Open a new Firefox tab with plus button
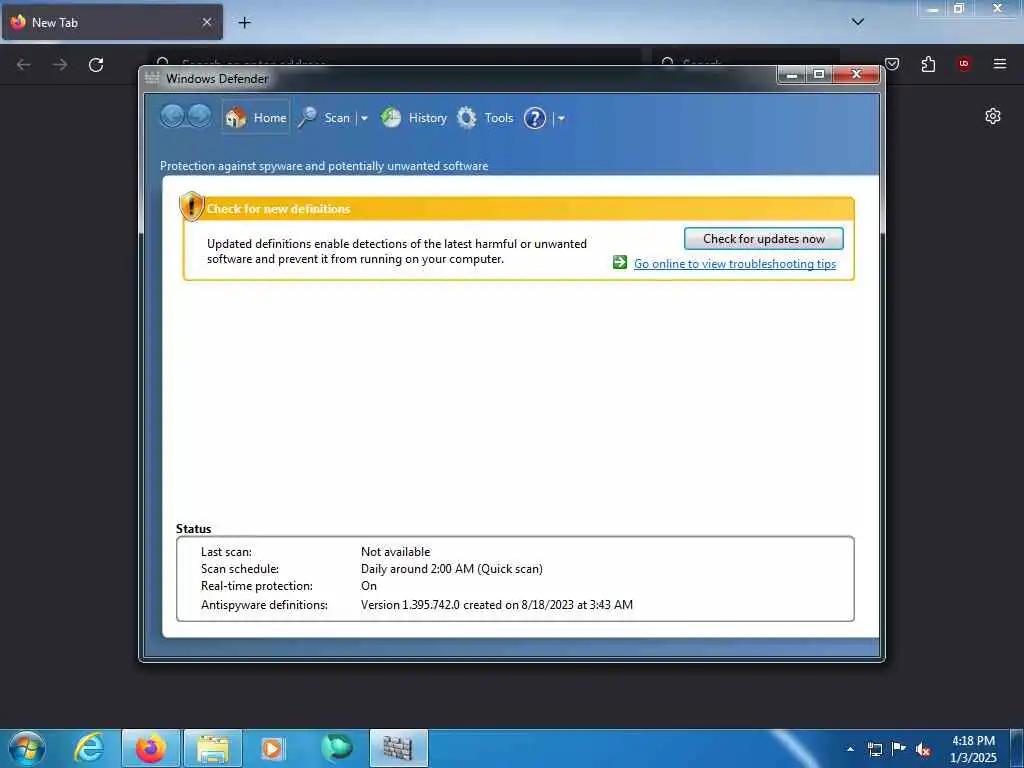 (244, 23)
